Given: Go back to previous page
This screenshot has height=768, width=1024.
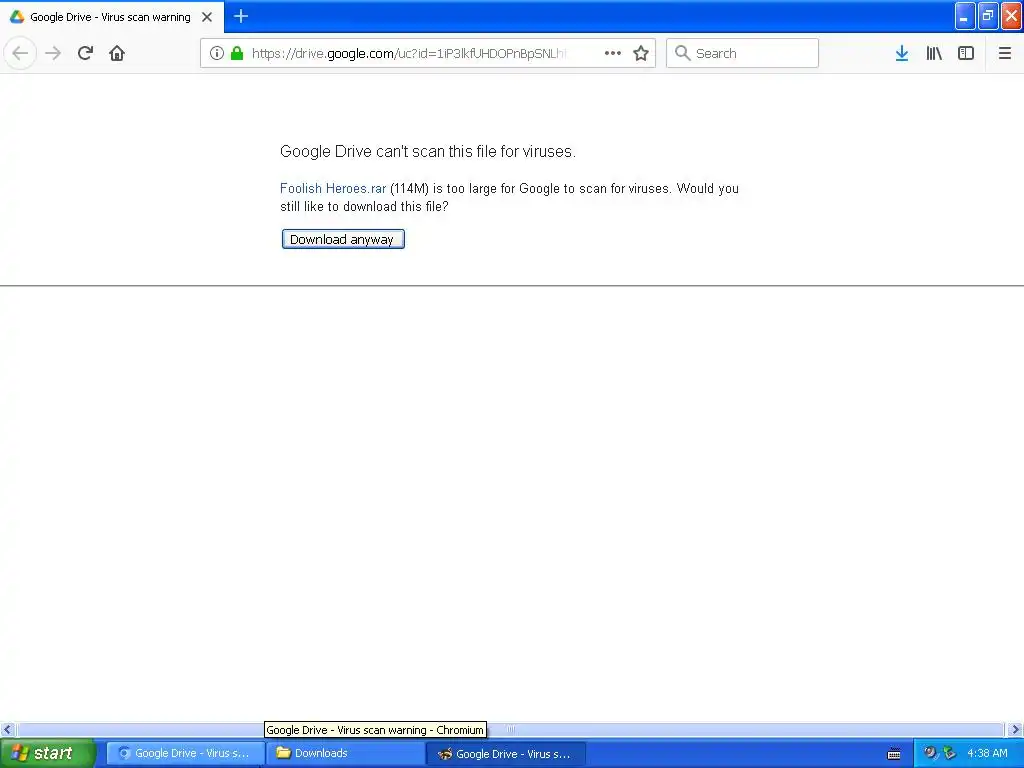Looking at the screenshot, I should coord(20,53).
